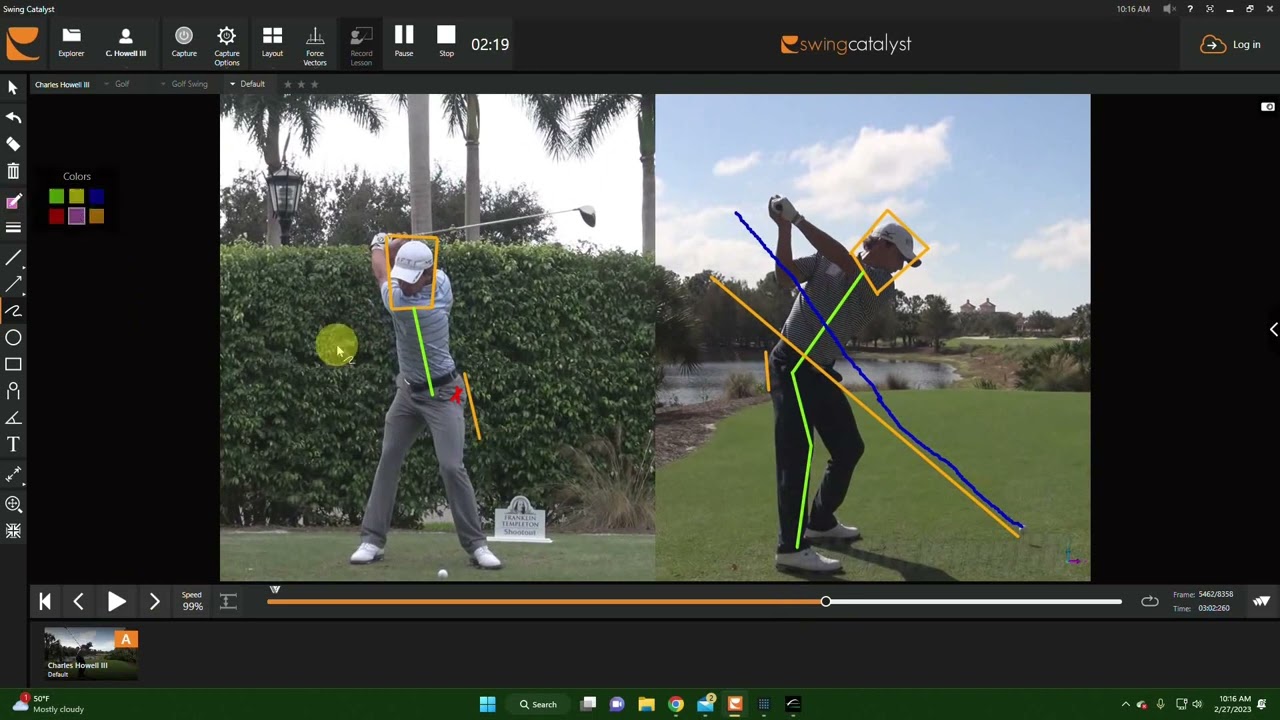
Task: Select the orange color swatch
Action: [96, 216]
